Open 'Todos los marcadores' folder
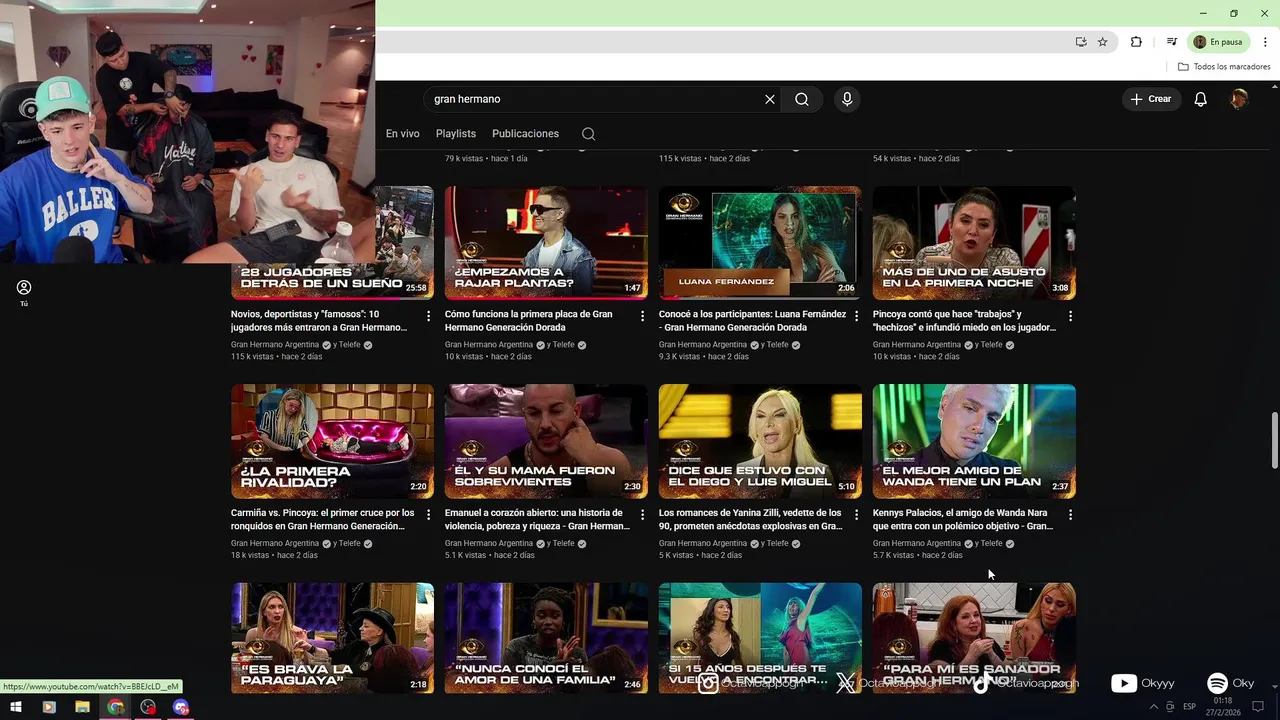This screenshot has width=1280, height=720. click(x=1224, y=67)
